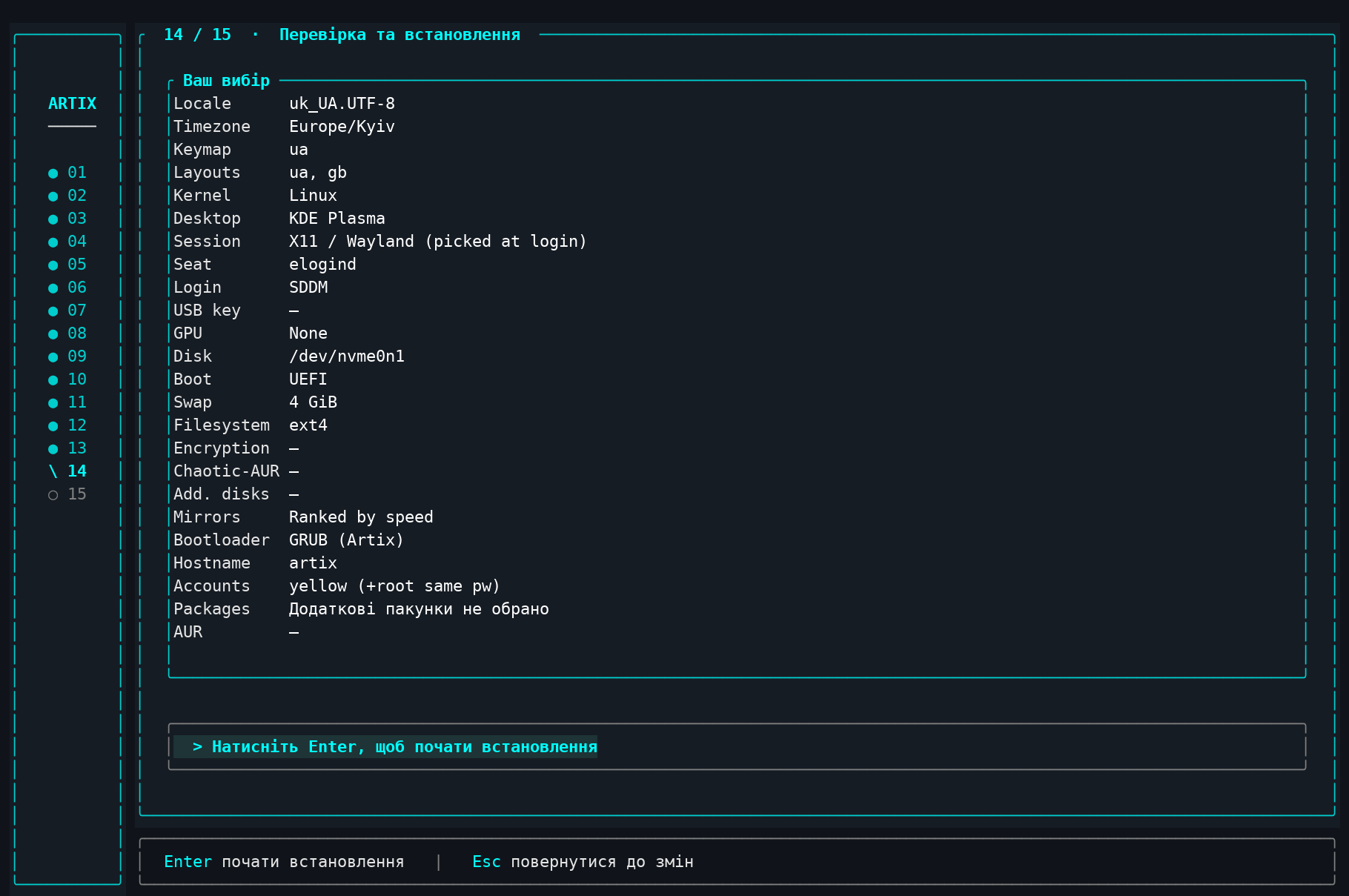
Task: Go to step 02 in sidebar
Action: pyautogui.click(x=67, y=196)
